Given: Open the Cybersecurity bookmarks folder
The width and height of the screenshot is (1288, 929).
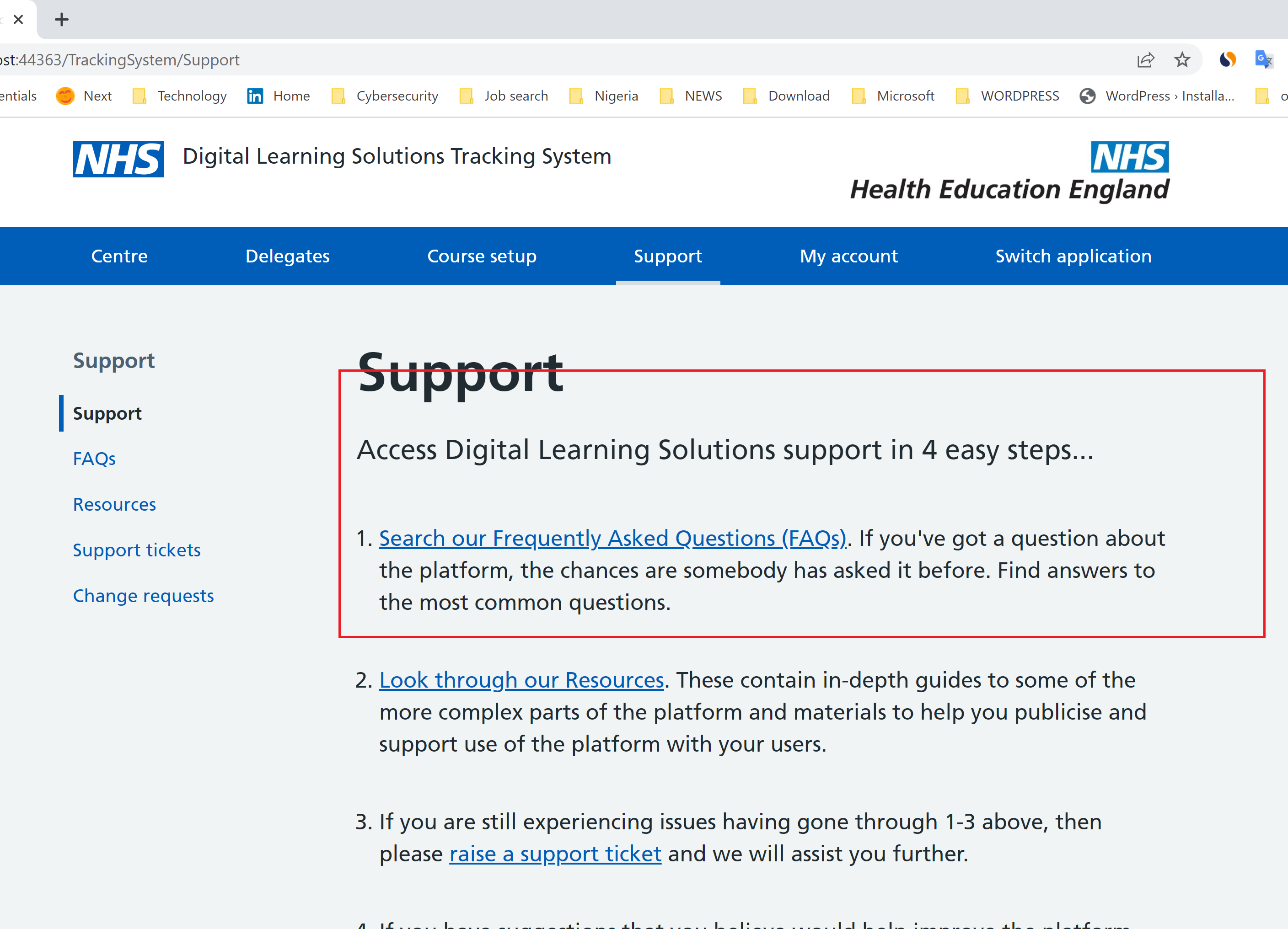Looking at the screenshot, I should 385,96.
